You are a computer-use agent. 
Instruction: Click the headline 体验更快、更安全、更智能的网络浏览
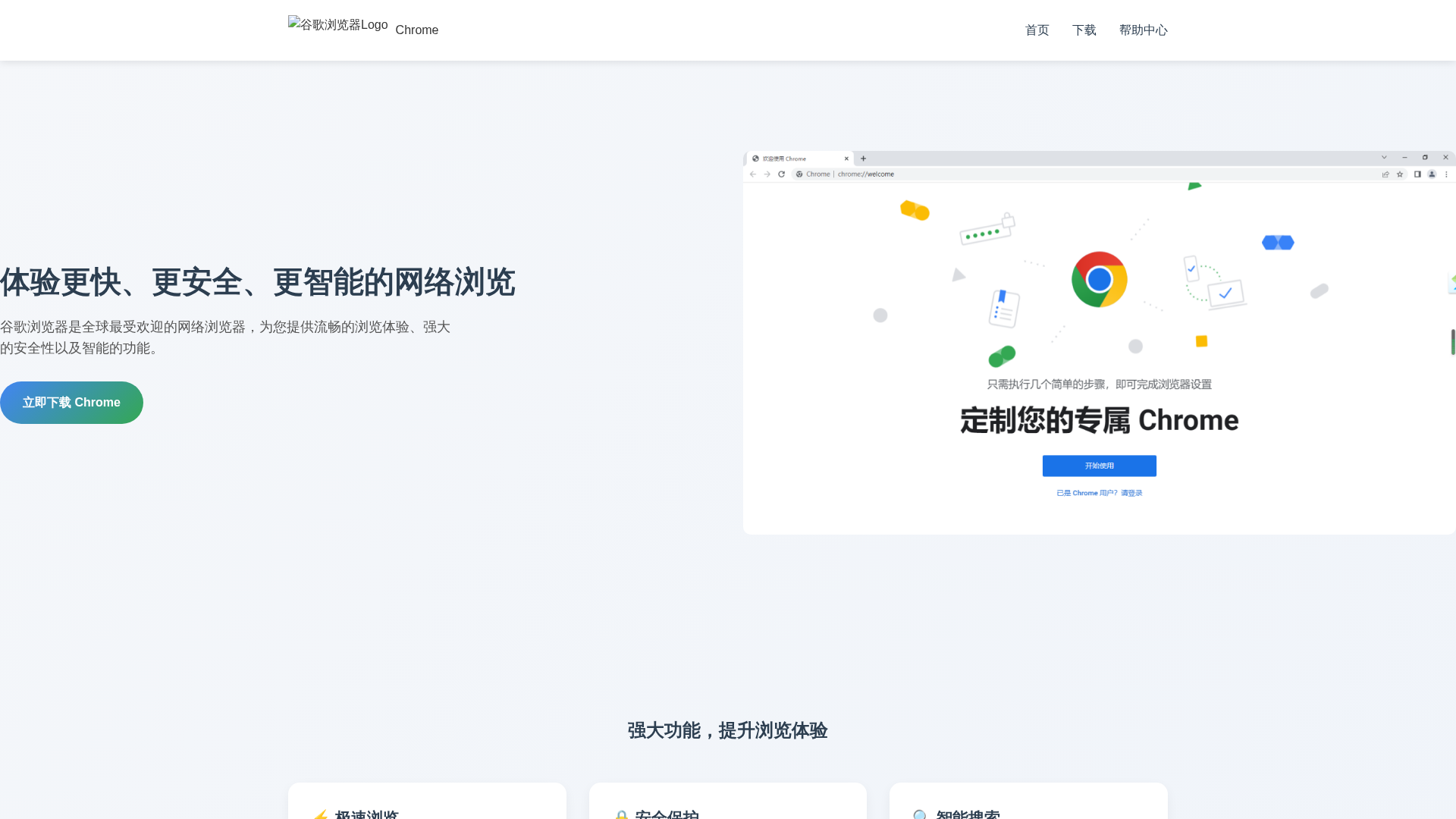pyautogui.click(x=258, y=282)
